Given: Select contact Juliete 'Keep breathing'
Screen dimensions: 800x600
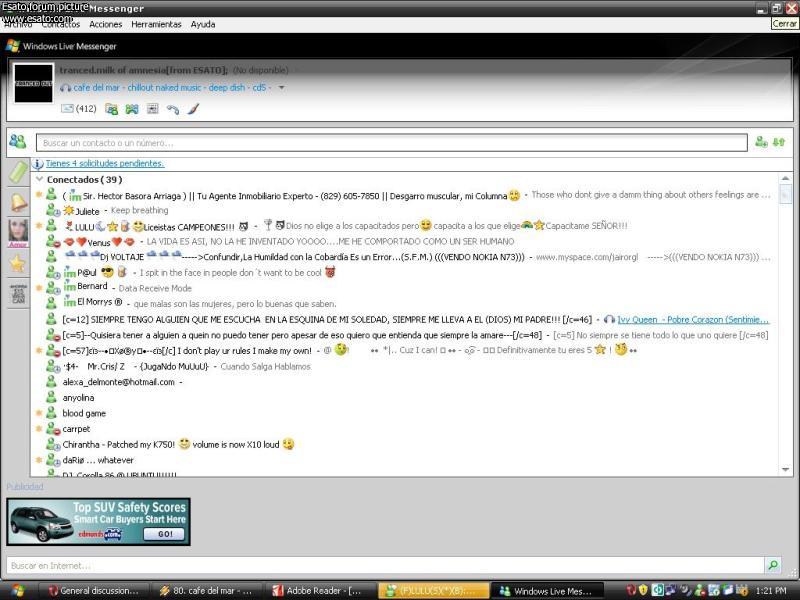Looking at the screenshot, I should [403, 210].
